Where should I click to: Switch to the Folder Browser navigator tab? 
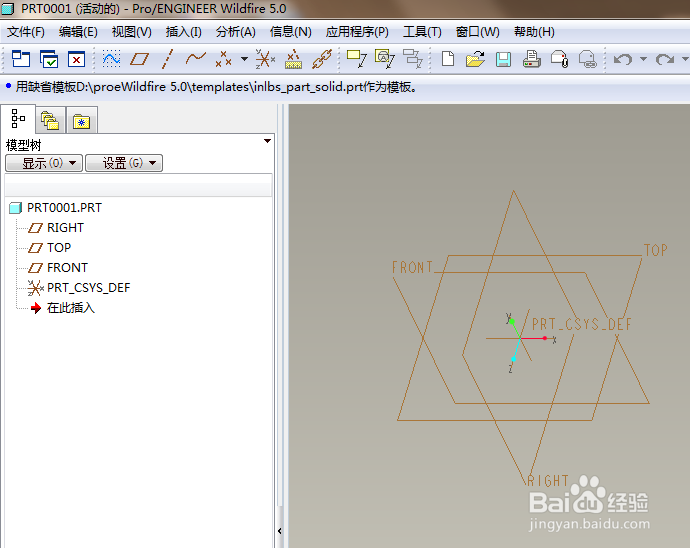pyautogui.click(x=50, y=120)
